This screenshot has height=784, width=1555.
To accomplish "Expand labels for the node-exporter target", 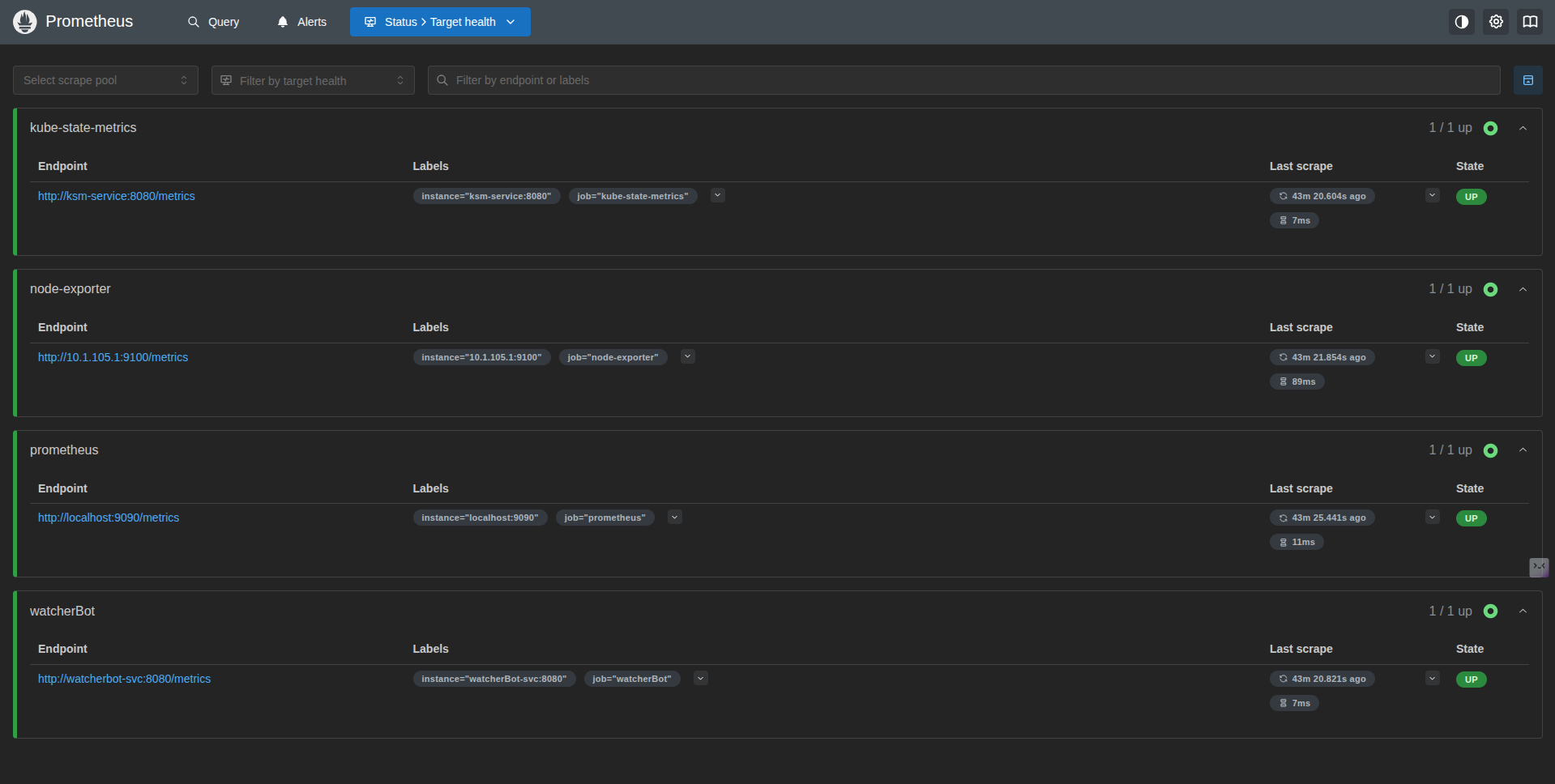I will tap(687, 356).
